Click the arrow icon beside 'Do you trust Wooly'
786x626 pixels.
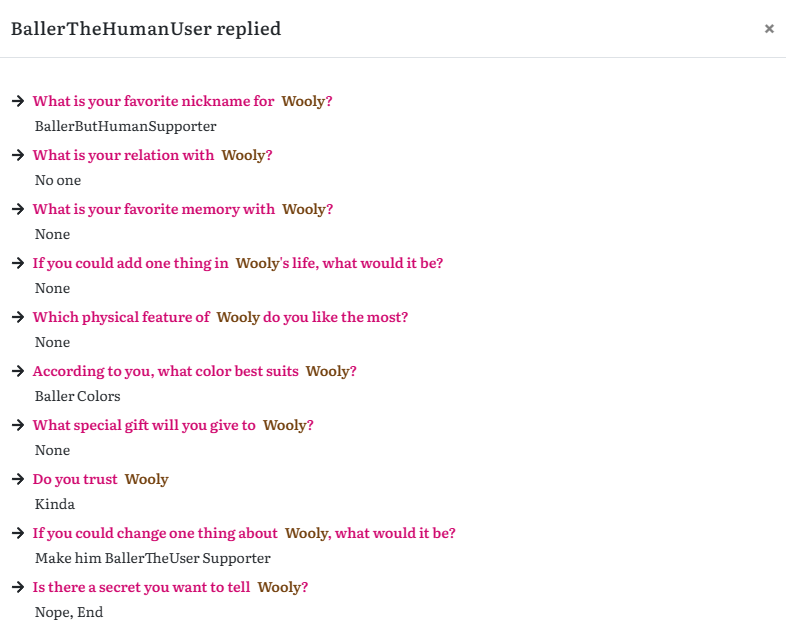point(18,479)
